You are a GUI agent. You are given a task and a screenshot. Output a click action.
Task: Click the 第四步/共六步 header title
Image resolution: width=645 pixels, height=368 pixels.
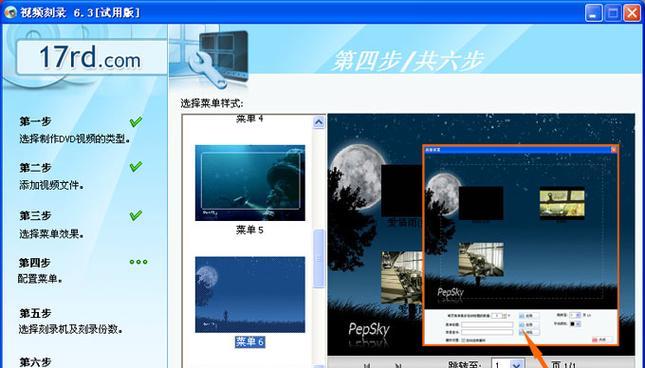tap(408, 61)
